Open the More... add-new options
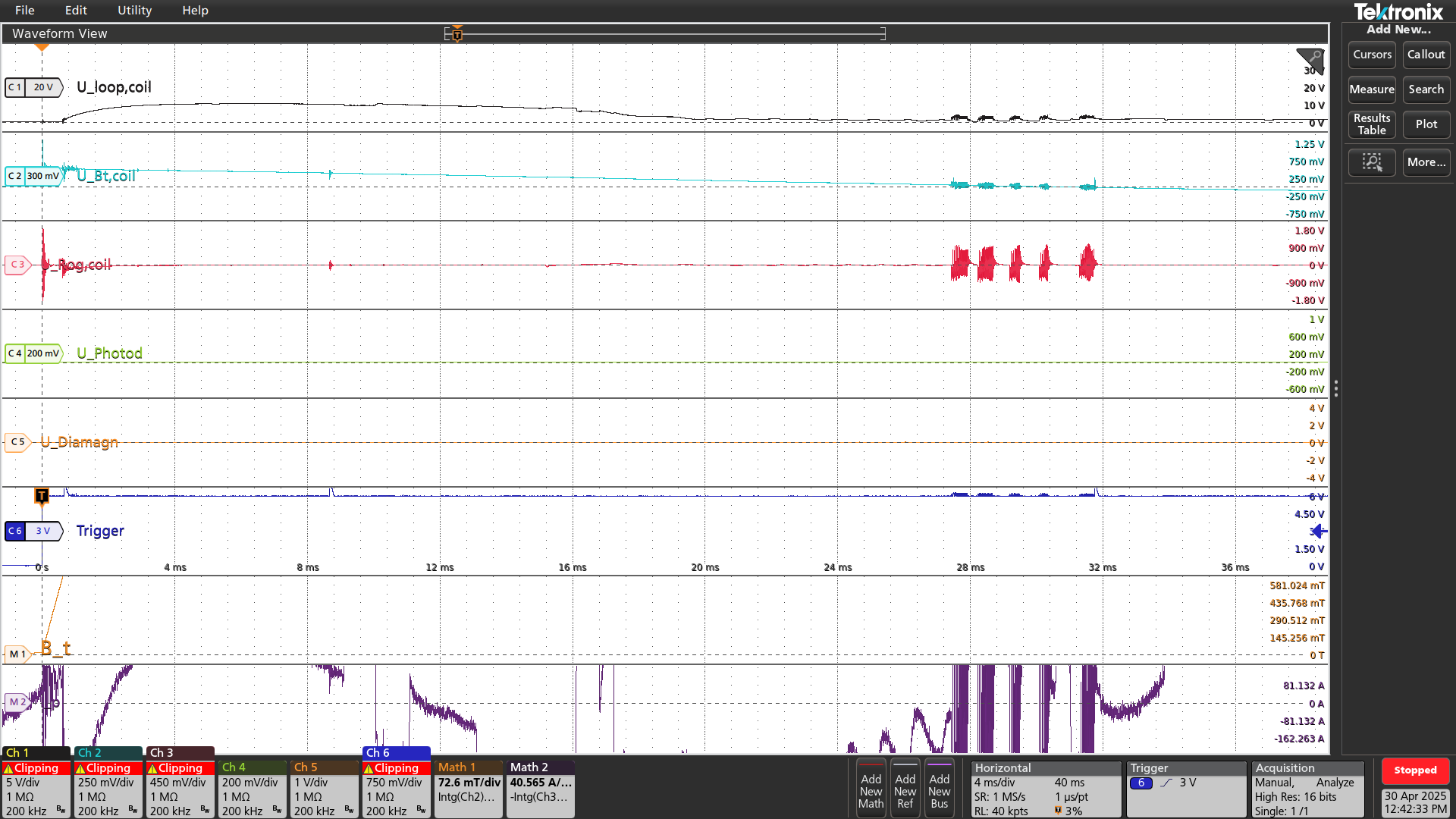This screenshot has height=819, width=1456. pos(1426,162)
